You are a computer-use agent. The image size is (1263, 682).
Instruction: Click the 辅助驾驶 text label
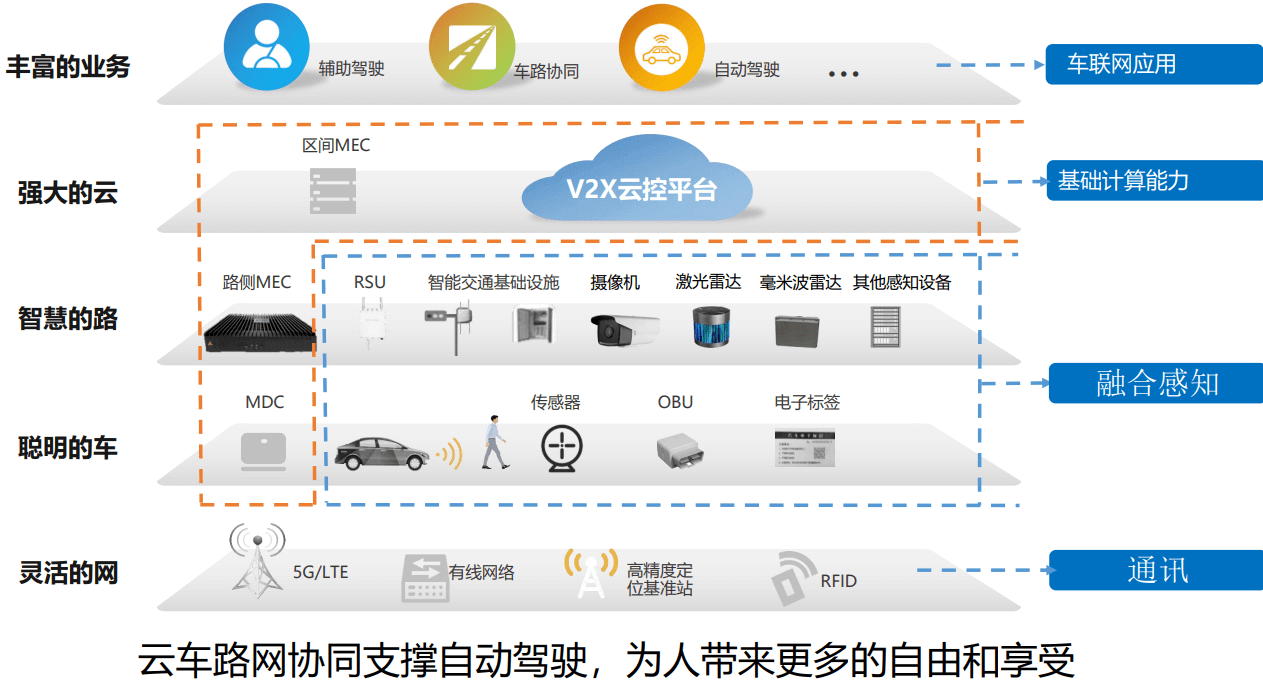(x=351, y=69)
